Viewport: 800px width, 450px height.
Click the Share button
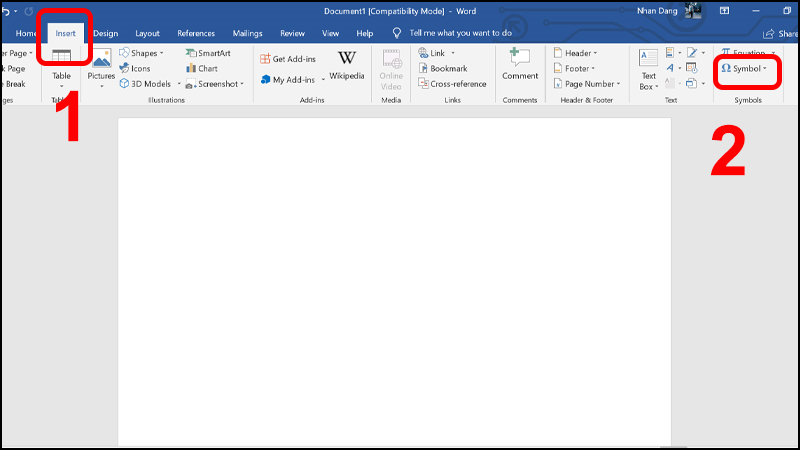780,33
